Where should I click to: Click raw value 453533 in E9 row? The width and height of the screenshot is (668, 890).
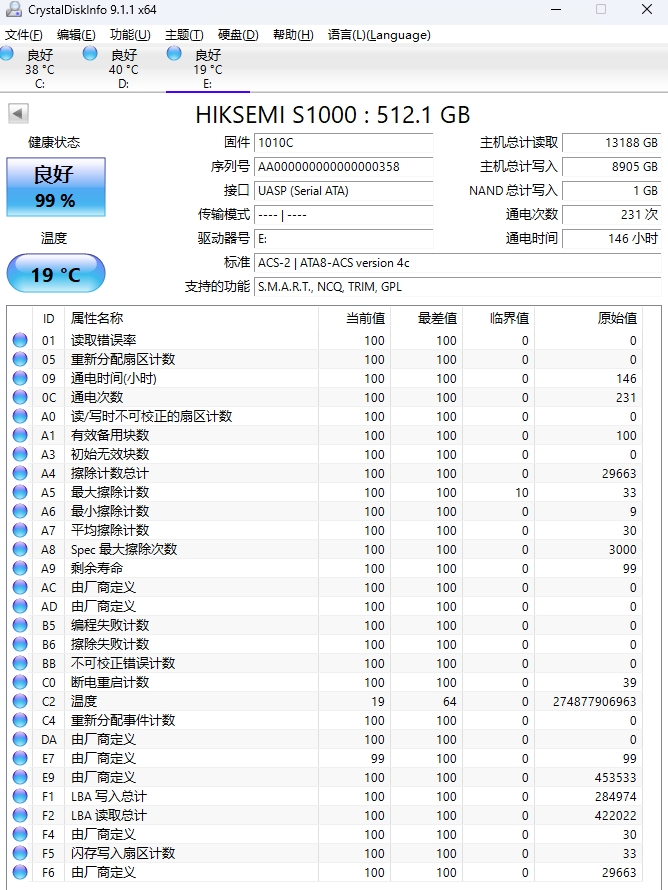pos(615,778)
